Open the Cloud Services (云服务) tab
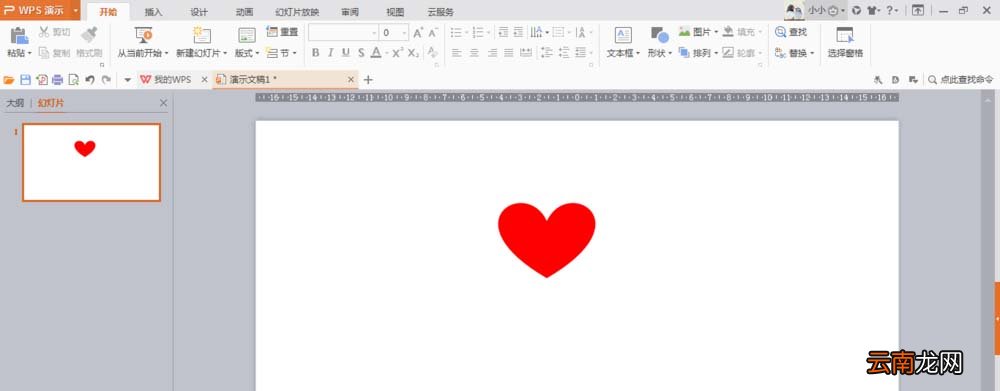The width and height of the screenshot is (1000, 391). click(x=441, y=12)
